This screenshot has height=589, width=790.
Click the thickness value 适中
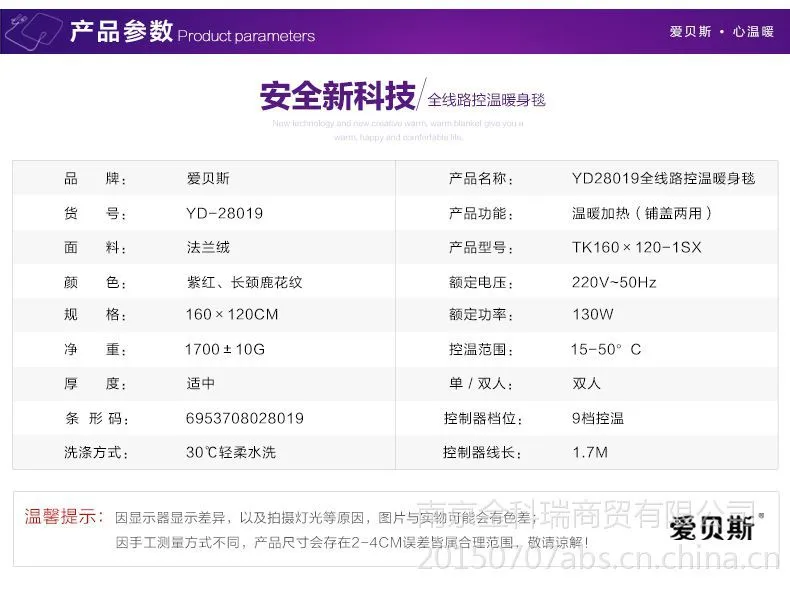coord(201,383)
